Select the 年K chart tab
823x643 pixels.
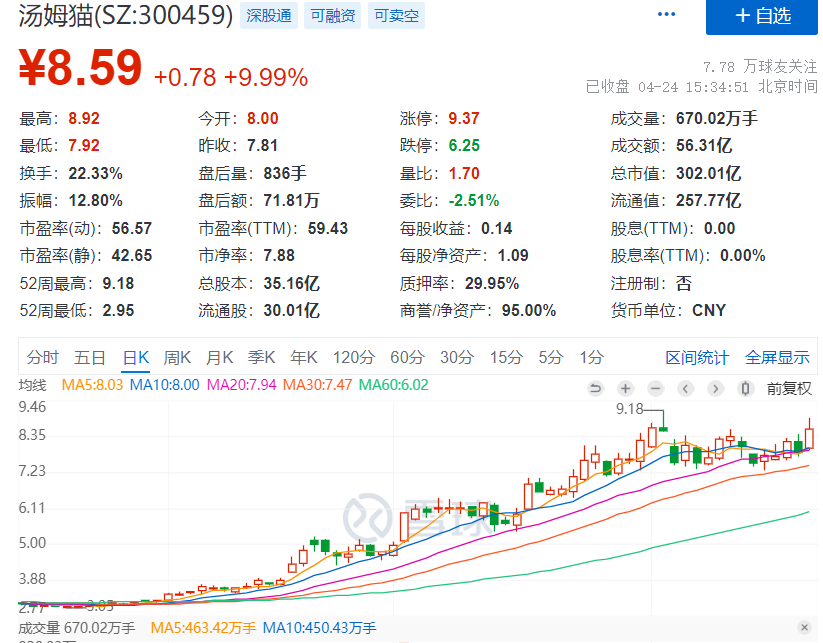[304, 357]
